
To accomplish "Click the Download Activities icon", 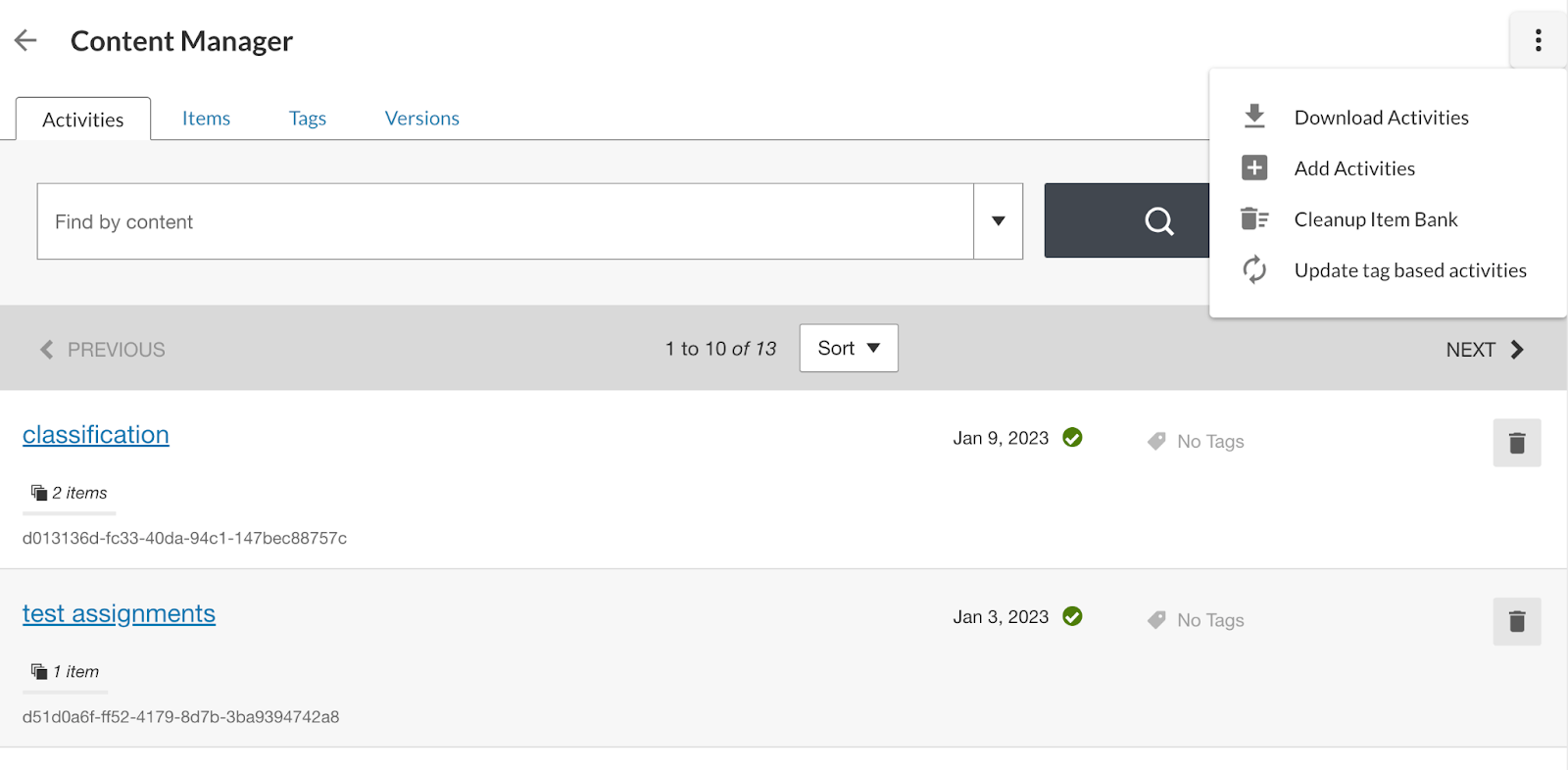I will coord(1254,115).
